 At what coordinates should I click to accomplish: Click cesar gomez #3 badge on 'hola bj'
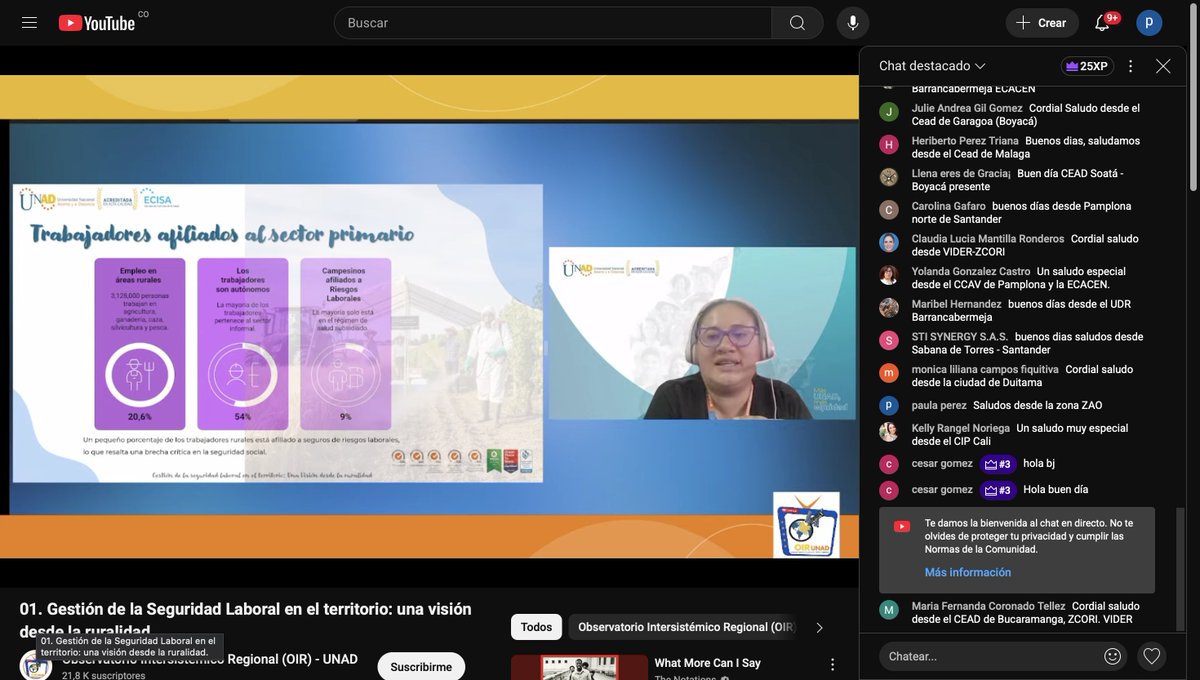click(998, 464)
